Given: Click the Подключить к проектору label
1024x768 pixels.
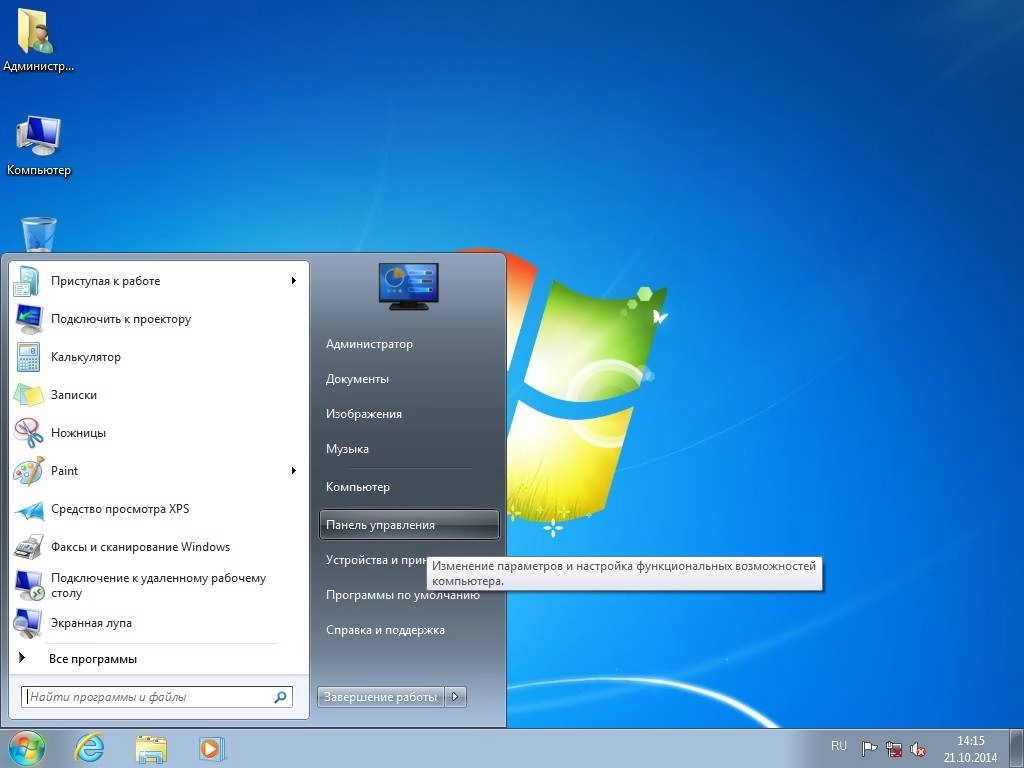Looking at the screenshot, I should [x=121, y=319].
